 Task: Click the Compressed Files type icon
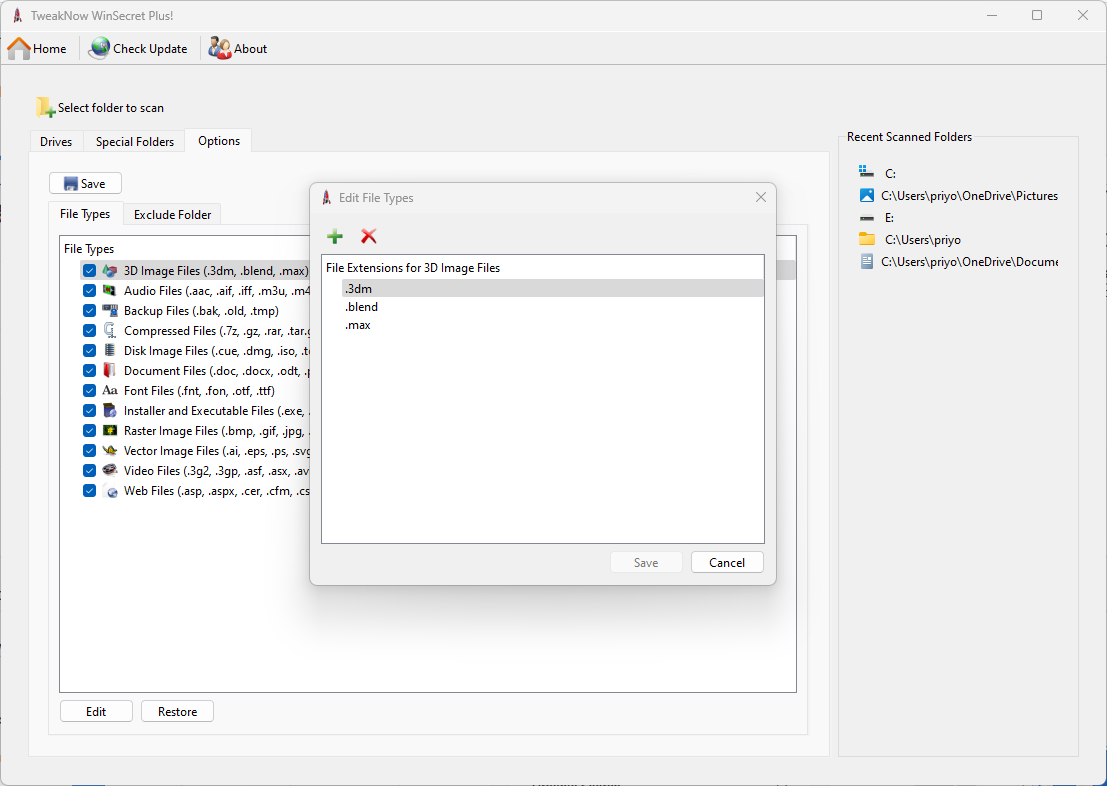point(109,331)
